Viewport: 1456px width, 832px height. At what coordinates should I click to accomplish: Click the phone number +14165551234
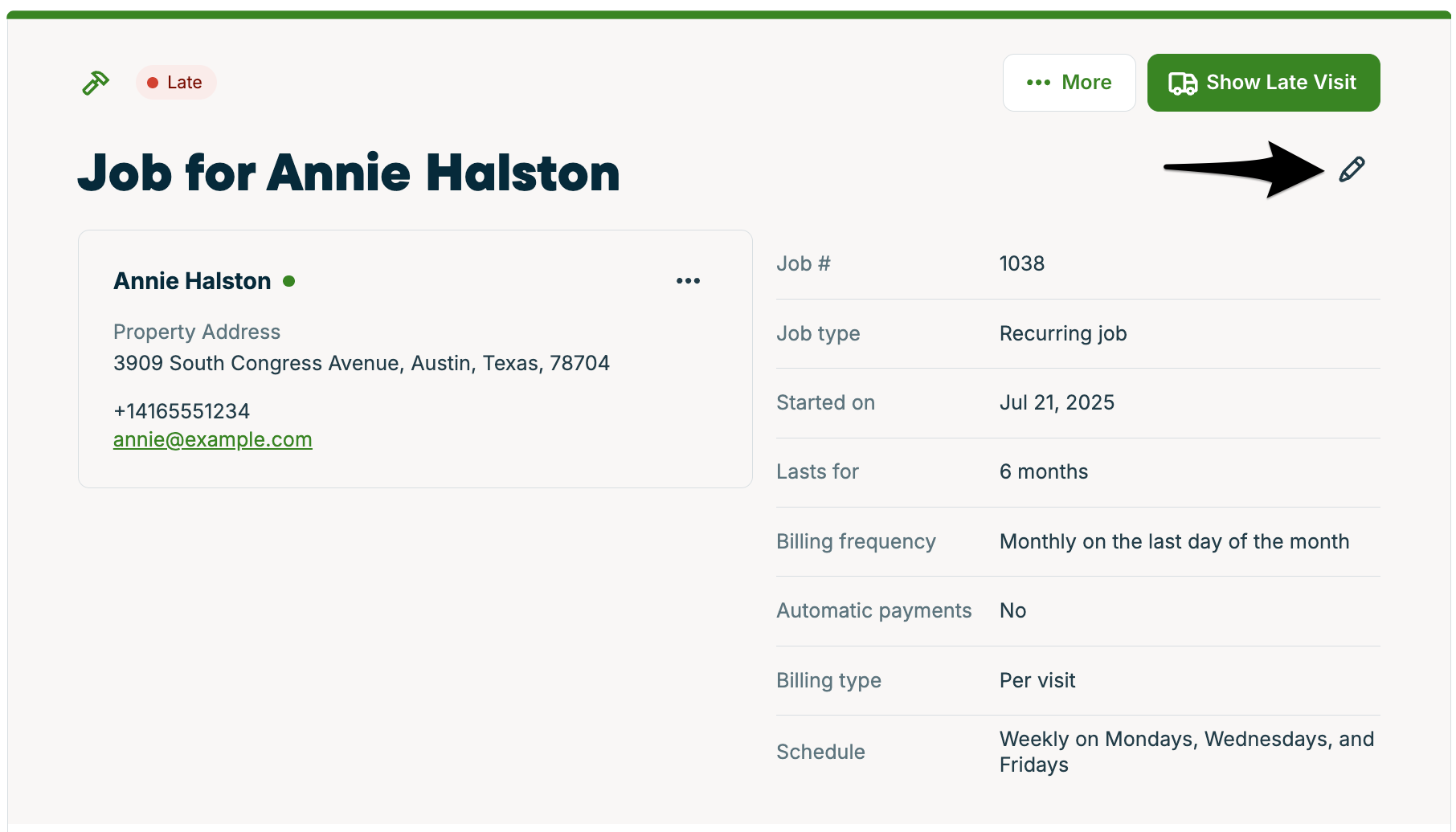click(182, 411)
